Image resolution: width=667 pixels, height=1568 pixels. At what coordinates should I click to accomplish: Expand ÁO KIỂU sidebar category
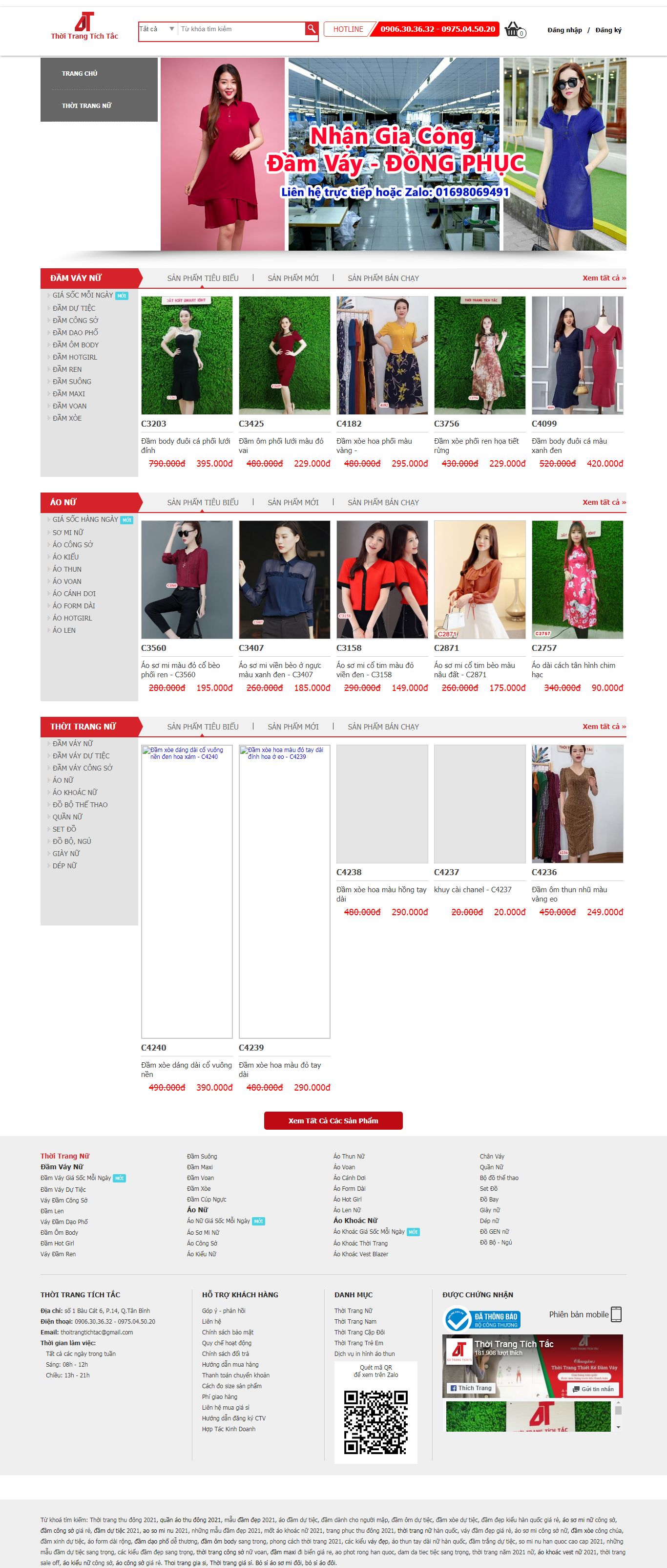pyautogui.click(x=65, y=557)
